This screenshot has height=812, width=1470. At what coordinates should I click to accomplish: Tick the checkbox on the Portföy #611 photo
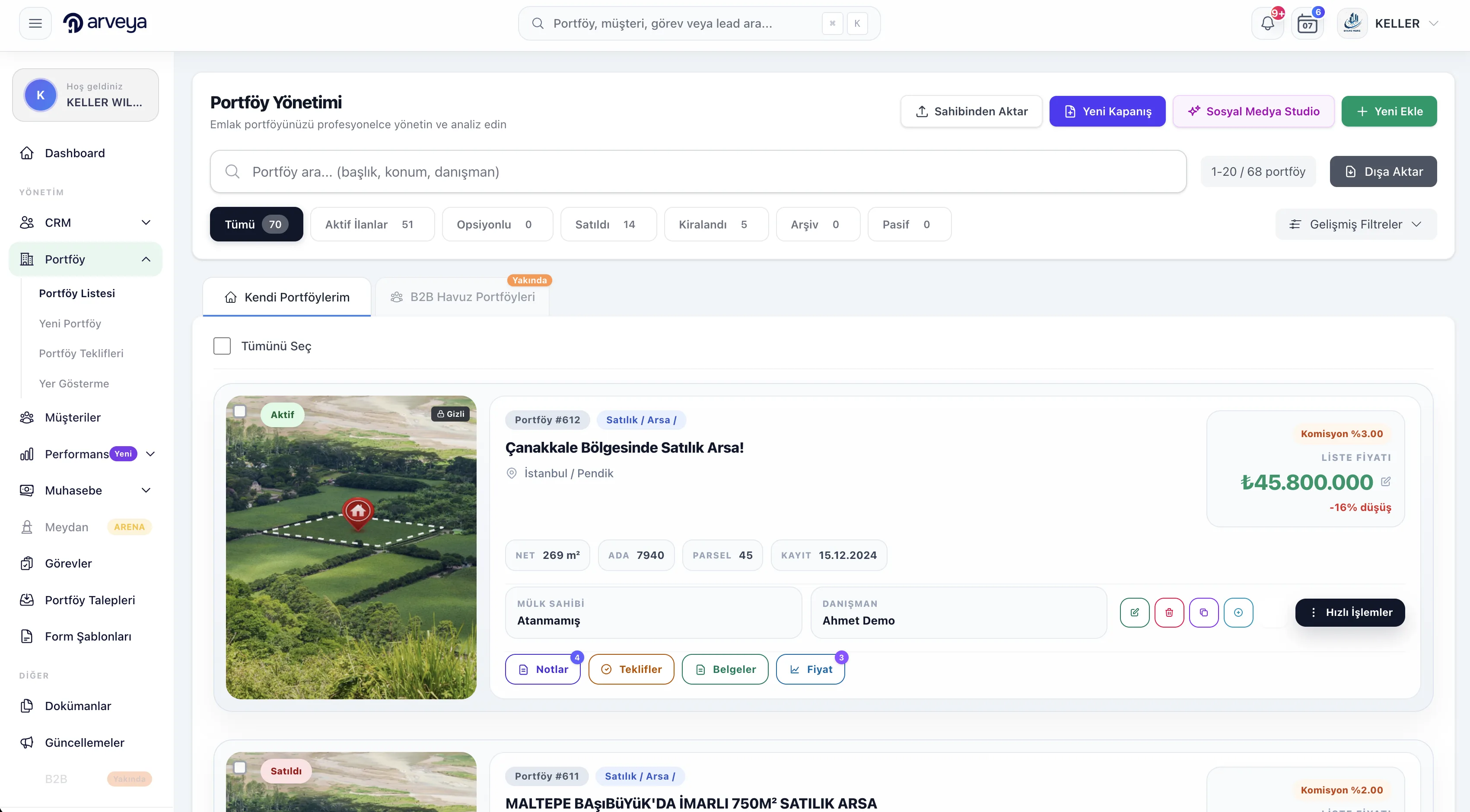tap(240, 768)
